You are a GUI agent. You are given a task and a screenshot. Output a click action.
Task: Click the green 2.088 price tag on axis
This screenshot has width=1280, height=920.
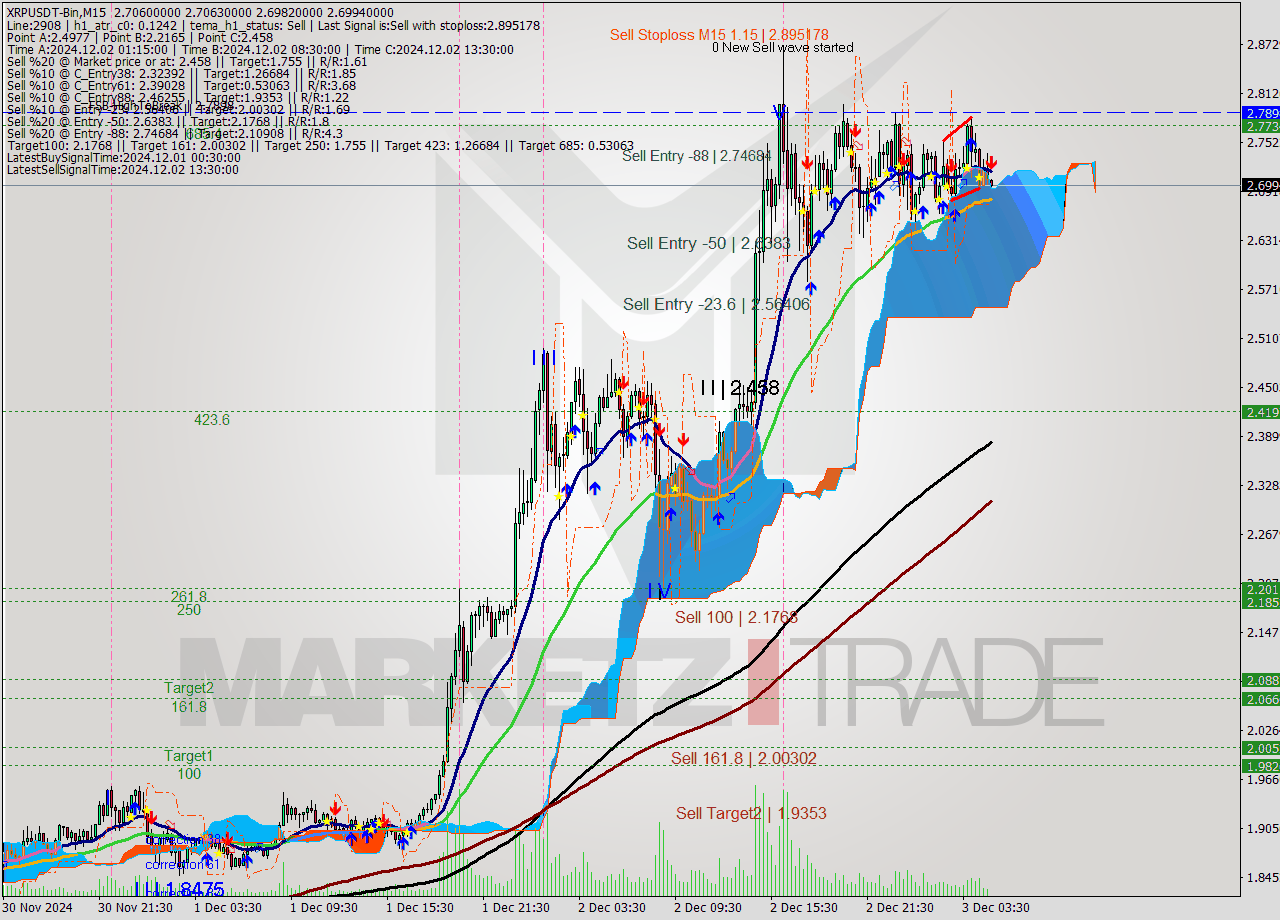[1260, 680]
